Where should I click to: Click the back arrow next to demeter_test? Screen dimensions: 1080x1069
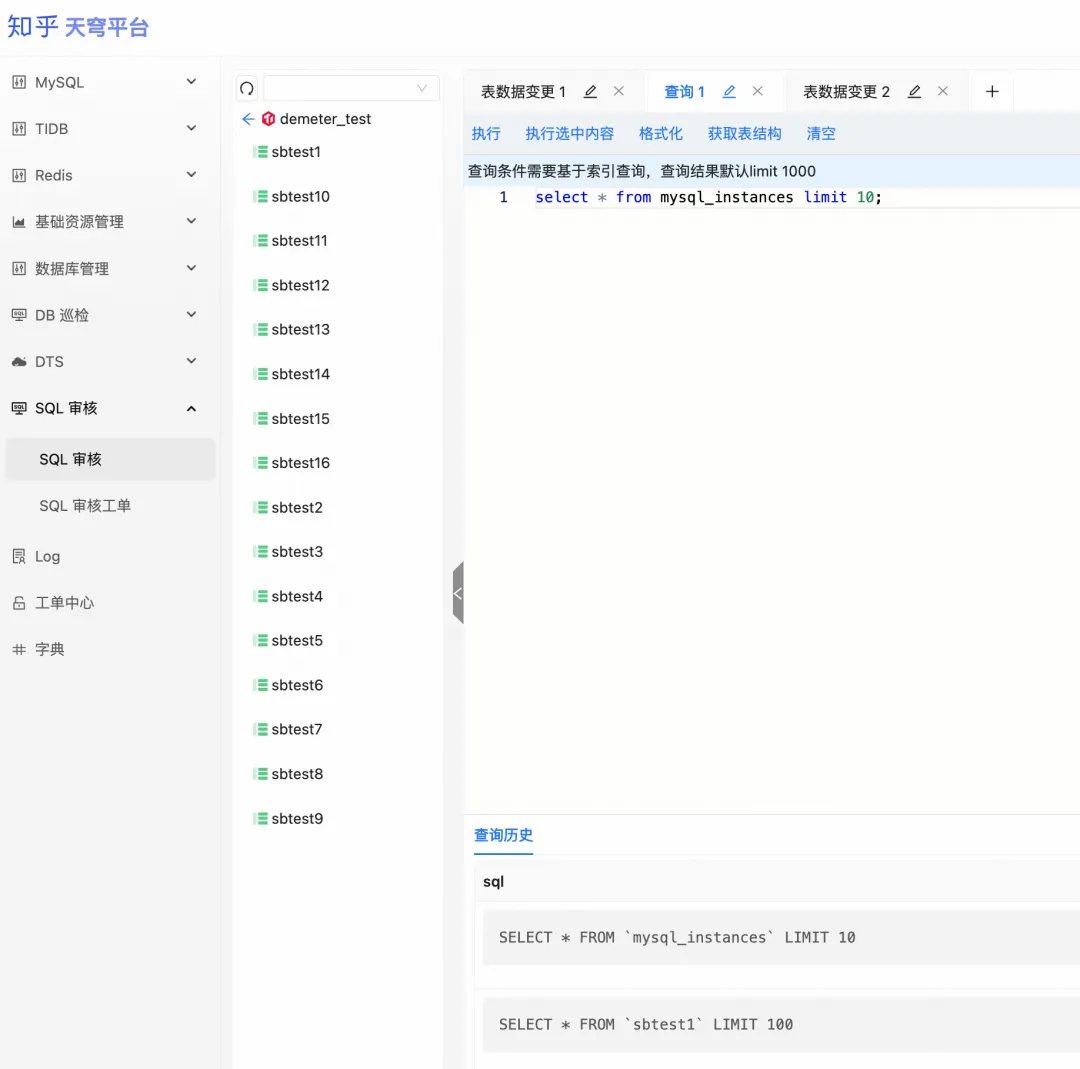pyautogui.click(x=247, y=118)
